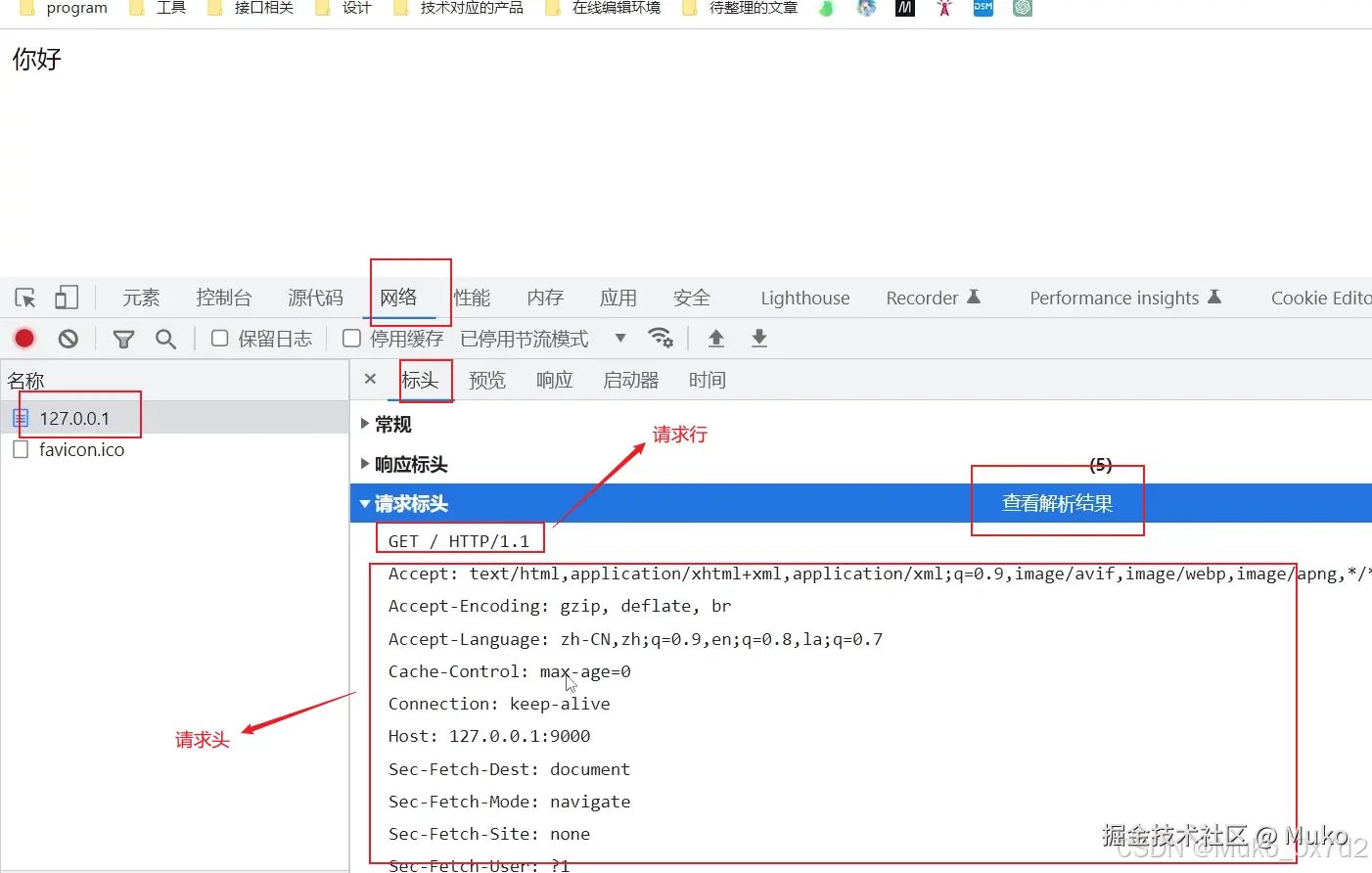Select the 网络 panel tab

point(398,298)
